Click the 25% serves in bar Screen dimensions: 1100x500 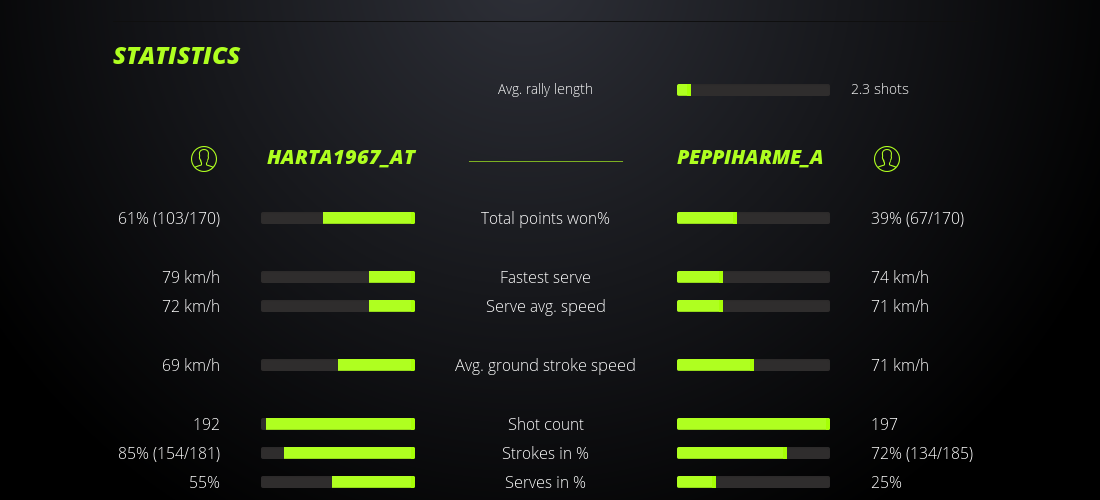(x=753, y=482)
